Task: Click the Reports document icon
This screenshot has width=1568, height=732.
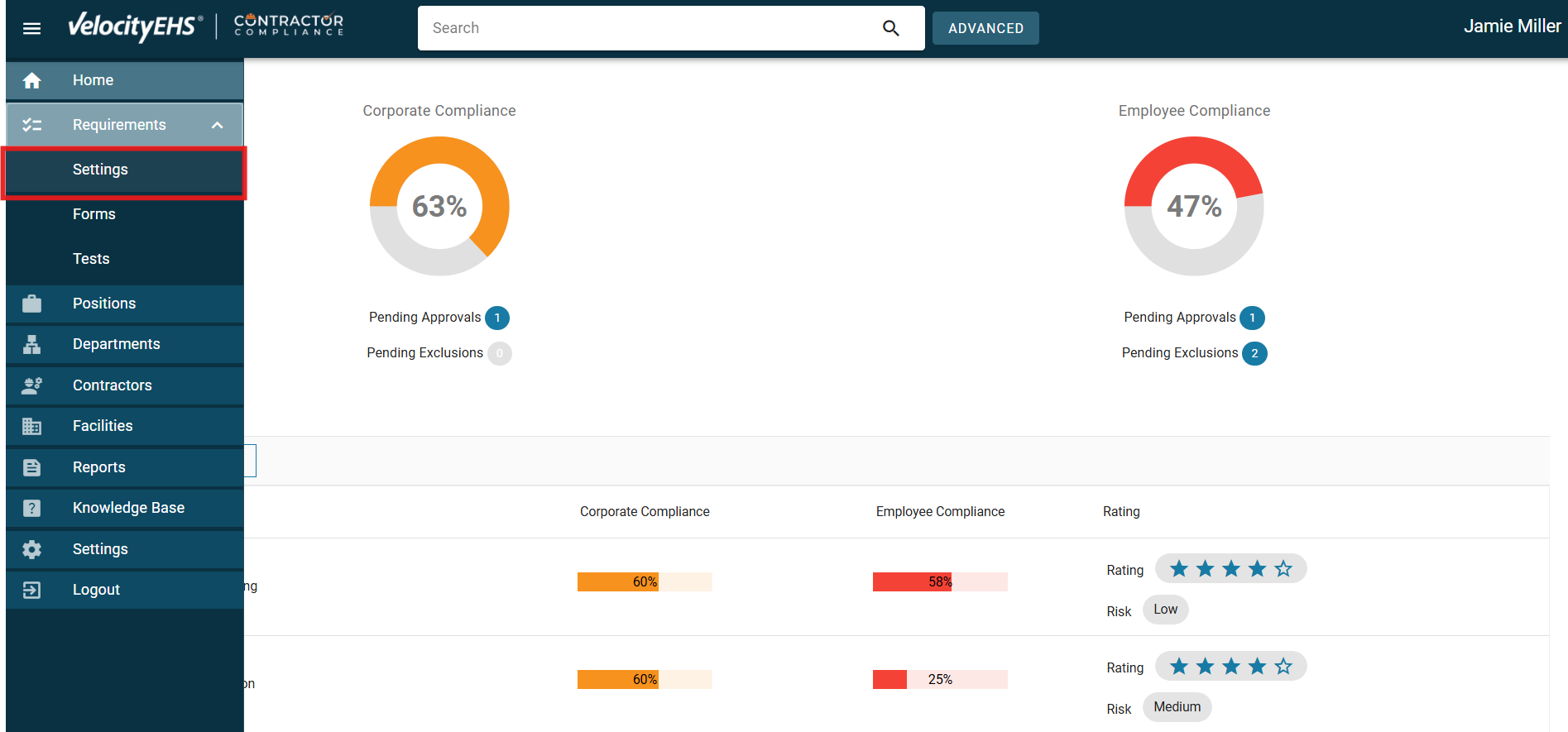Action: click(31, 467)
